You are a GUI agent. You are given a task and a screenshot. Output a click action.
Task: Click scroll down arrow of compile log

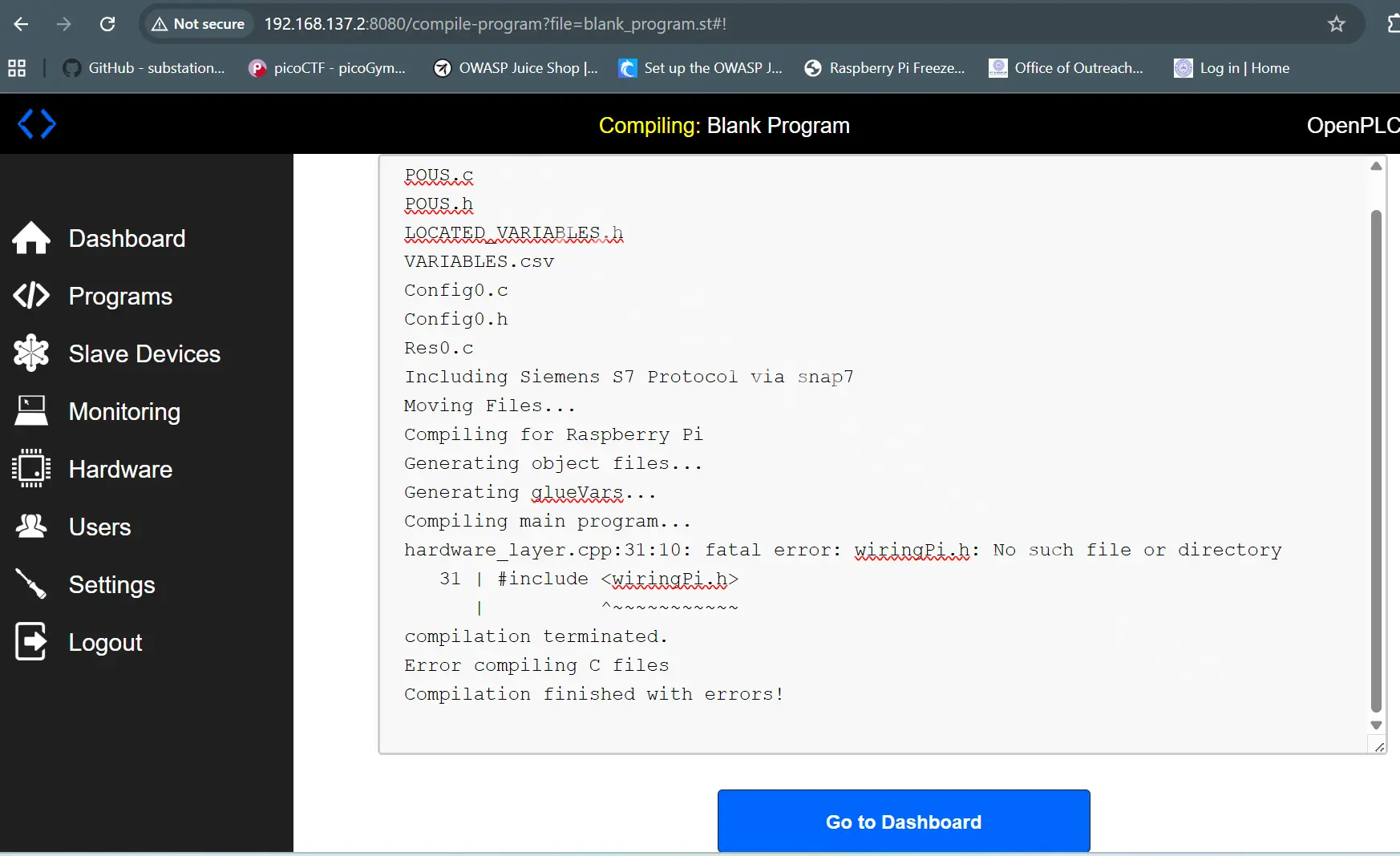tap(1376, 725)
